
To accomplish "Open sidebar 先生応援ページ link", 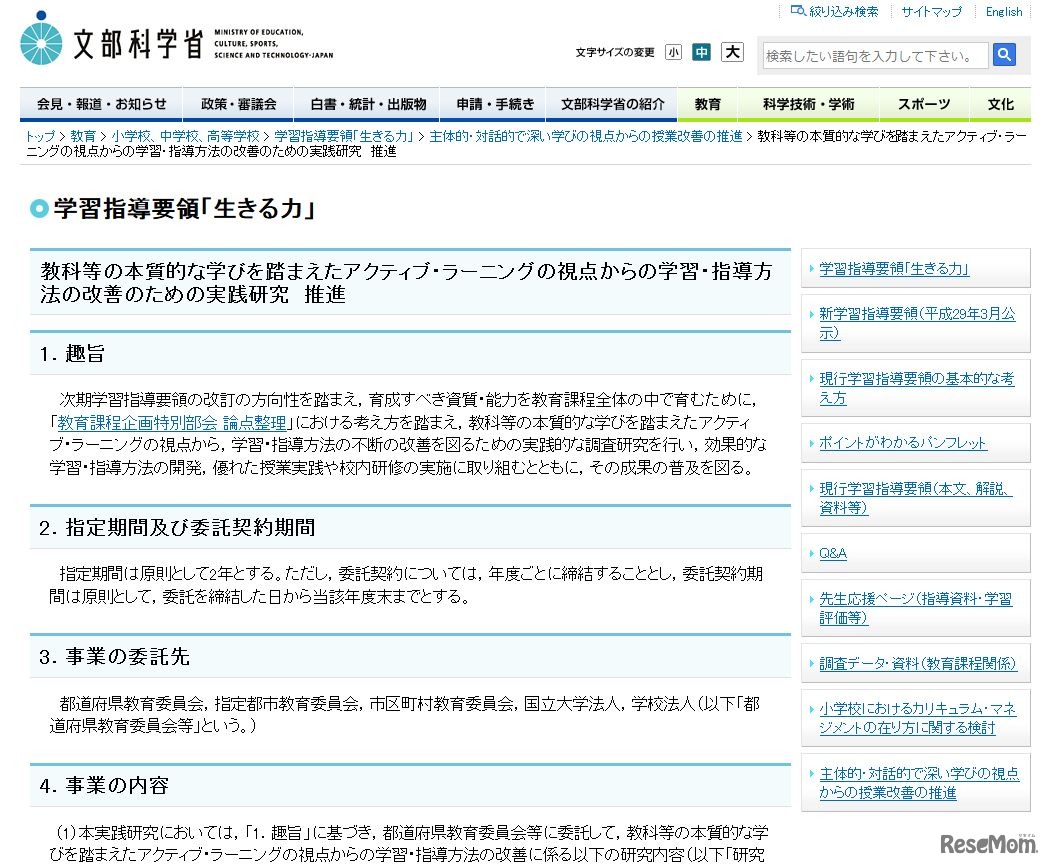I will pyautogui.click(x=916, y=608).
